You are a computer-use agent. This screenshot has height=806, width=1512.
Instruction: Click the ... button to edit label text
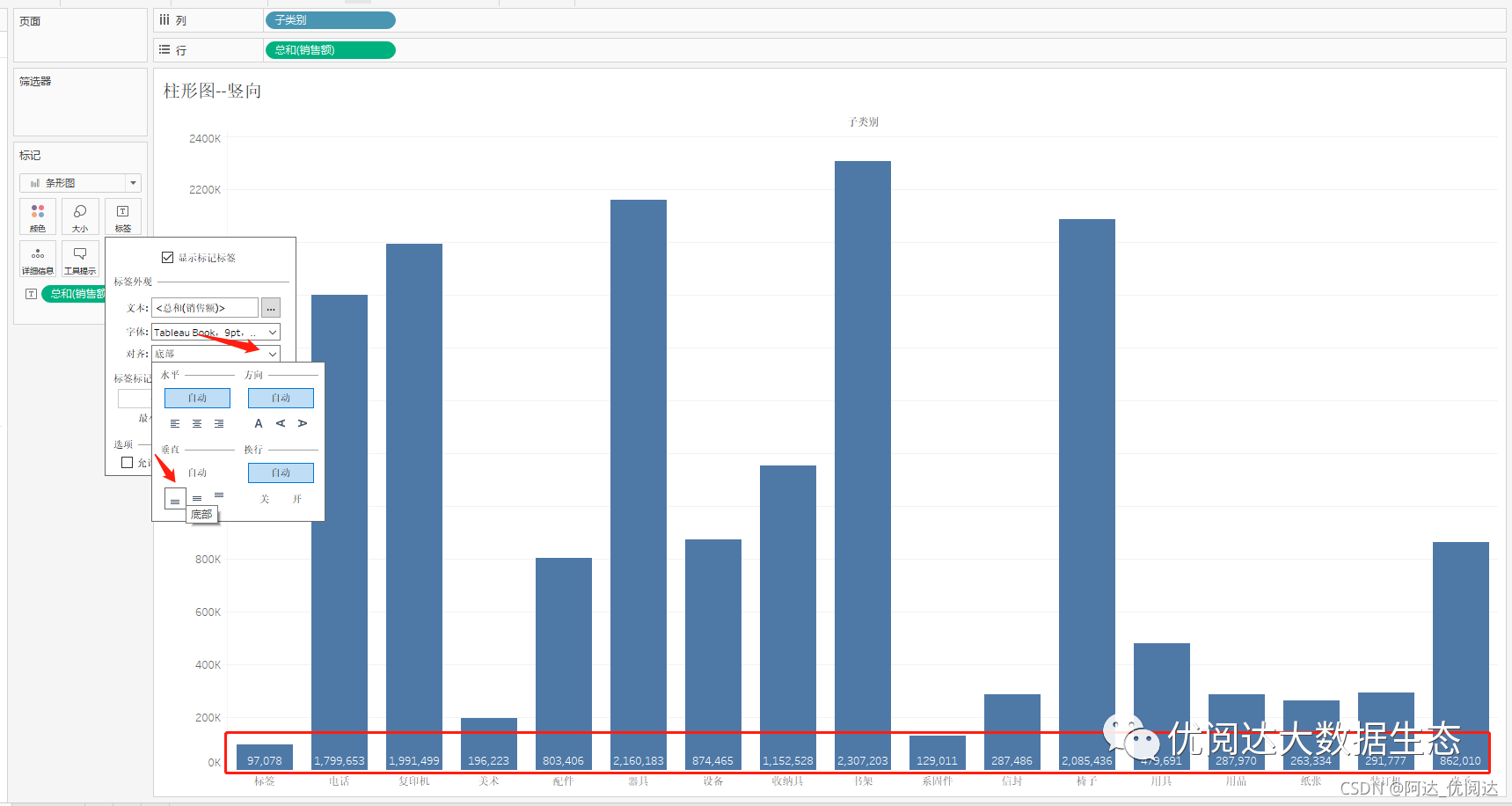tap(271, 308)
